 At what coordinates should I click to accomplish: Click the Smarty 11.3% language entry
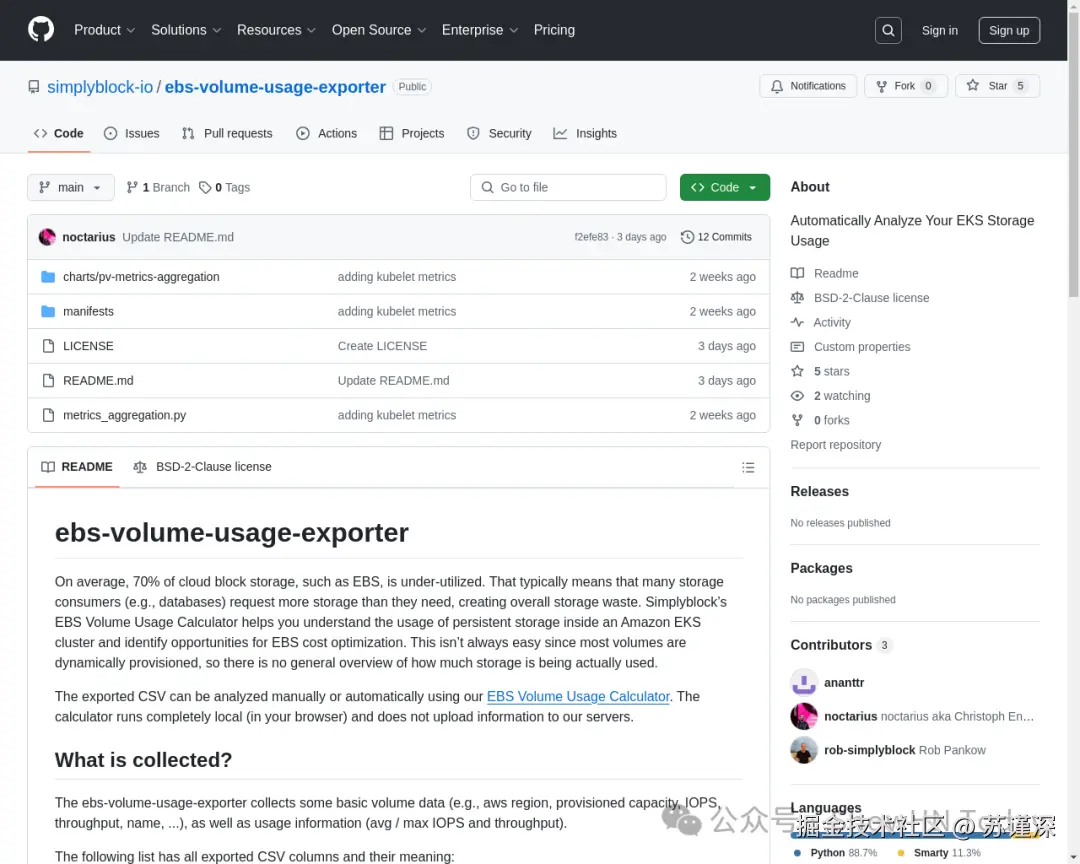coord(939,853)
